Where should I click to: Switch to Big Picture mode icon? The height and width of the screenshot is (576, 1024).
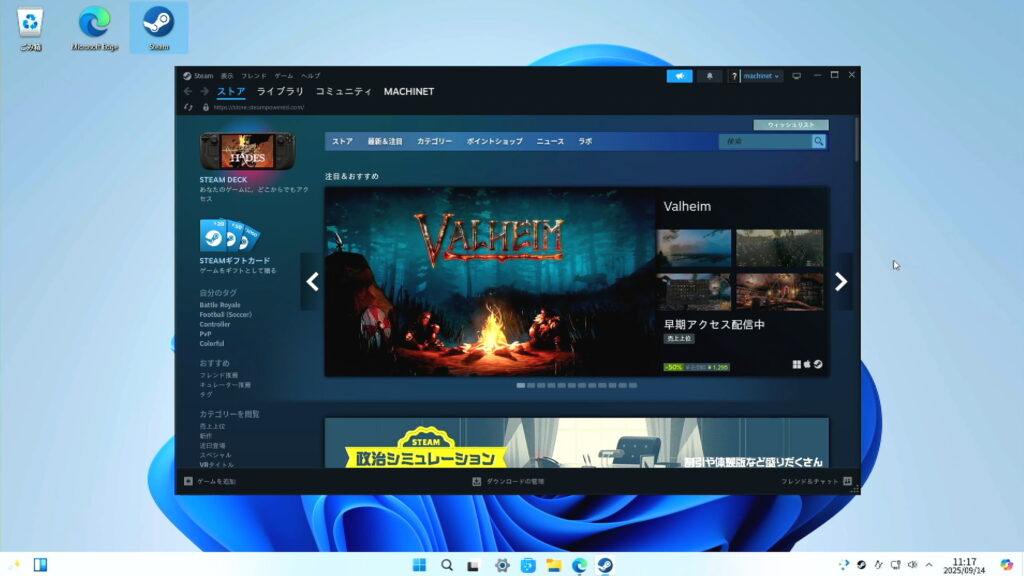797,76
